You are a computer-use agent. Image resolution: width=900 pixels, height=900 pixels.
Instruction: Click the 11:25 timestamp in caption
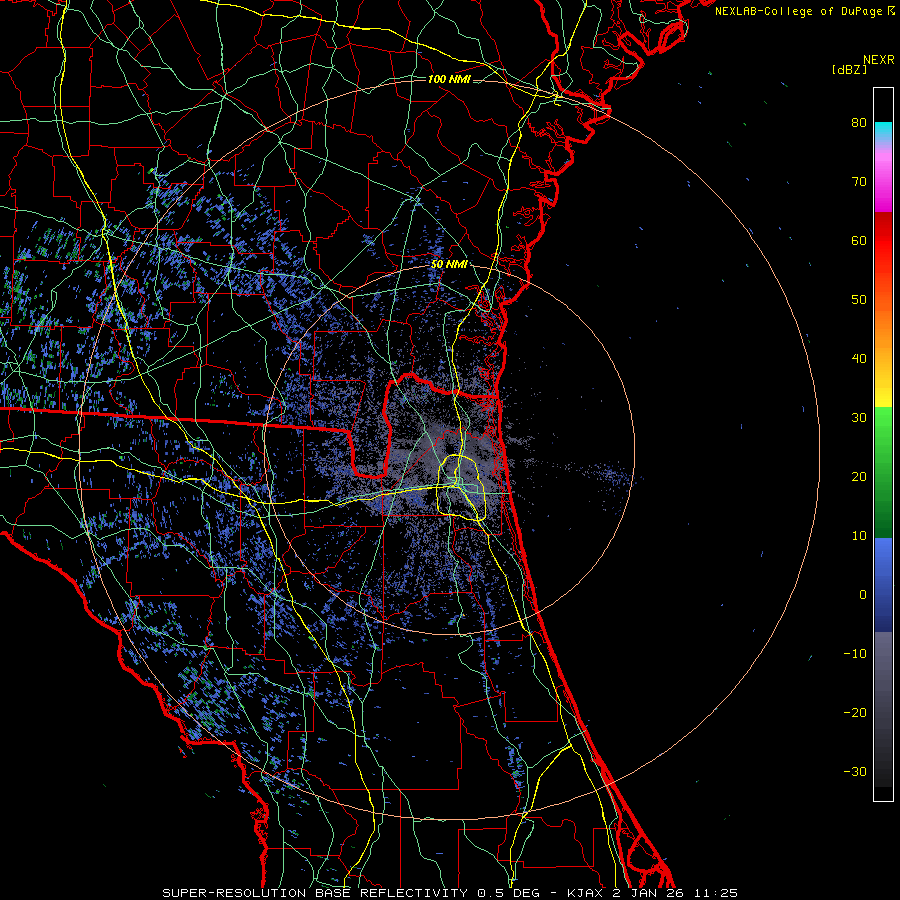point(716,893)
